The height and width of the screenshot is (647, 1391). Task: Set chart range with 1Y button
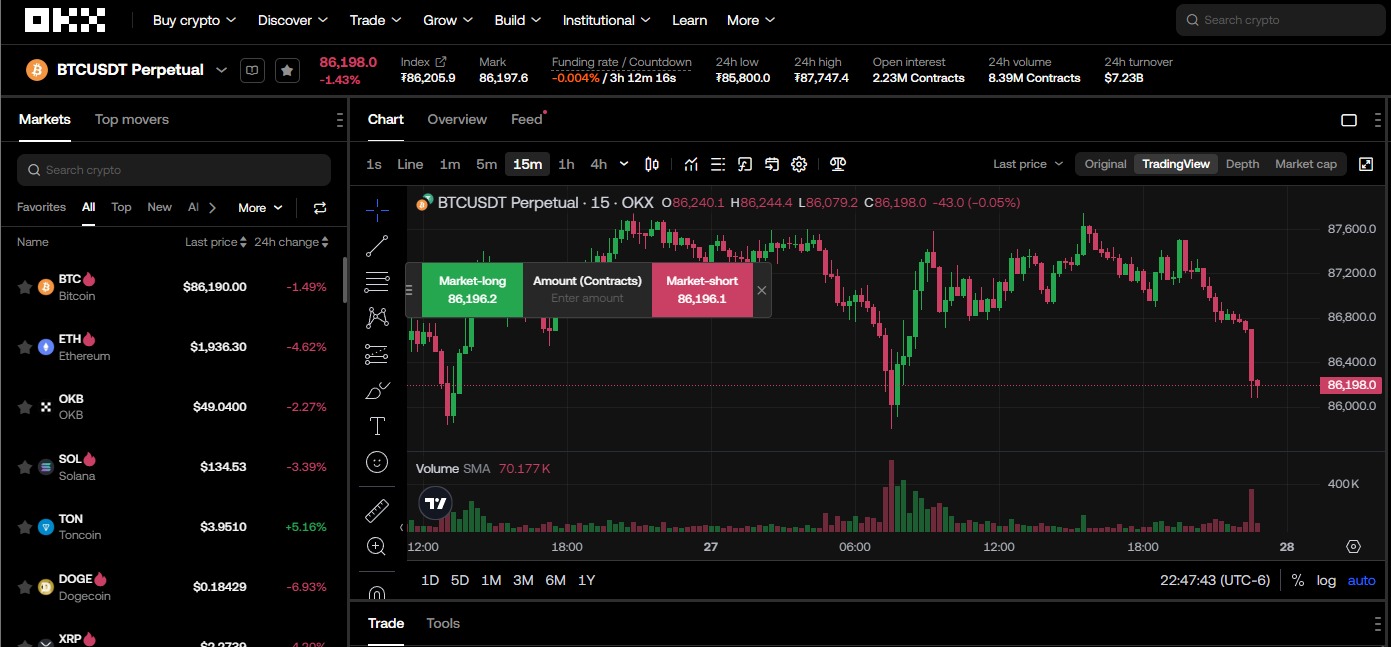coord(588,580)
